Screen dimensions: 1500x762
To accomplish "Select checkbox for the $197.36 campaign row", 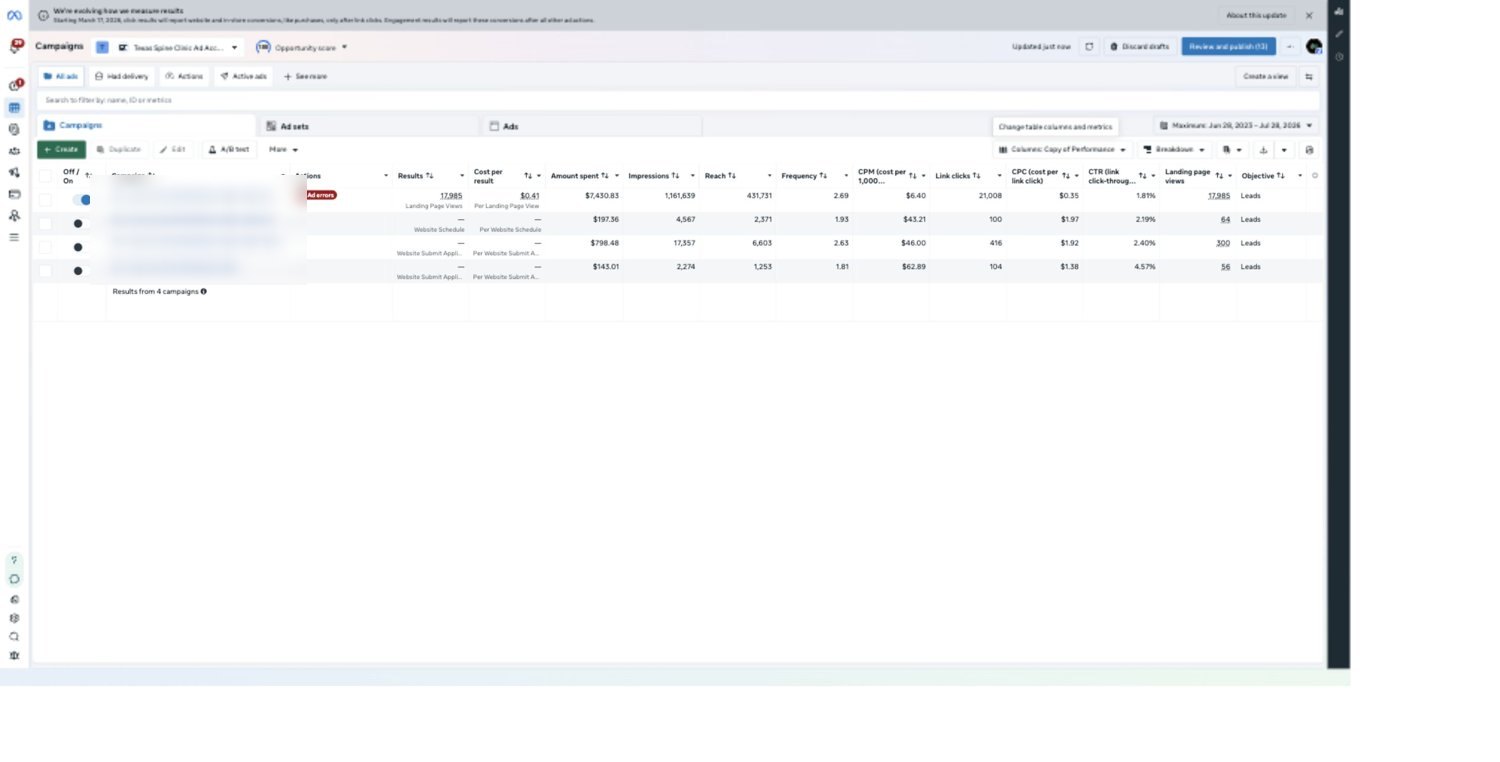I will tap(45, 223).
